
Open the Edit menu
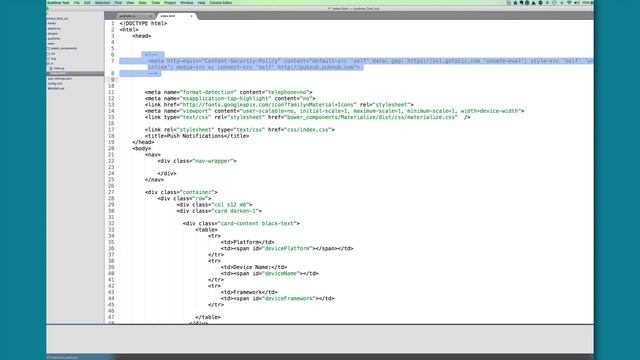click(x=87, y=3)
